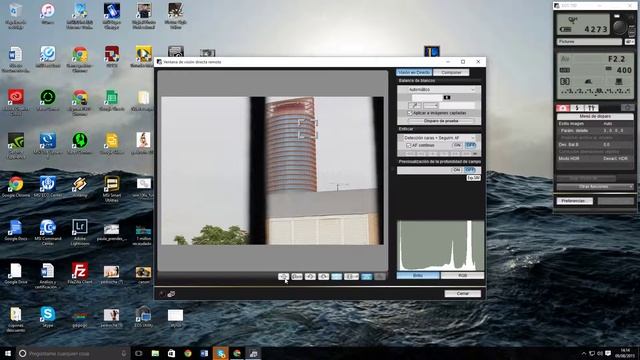Open the star My Menu tab

click(627, 108)
